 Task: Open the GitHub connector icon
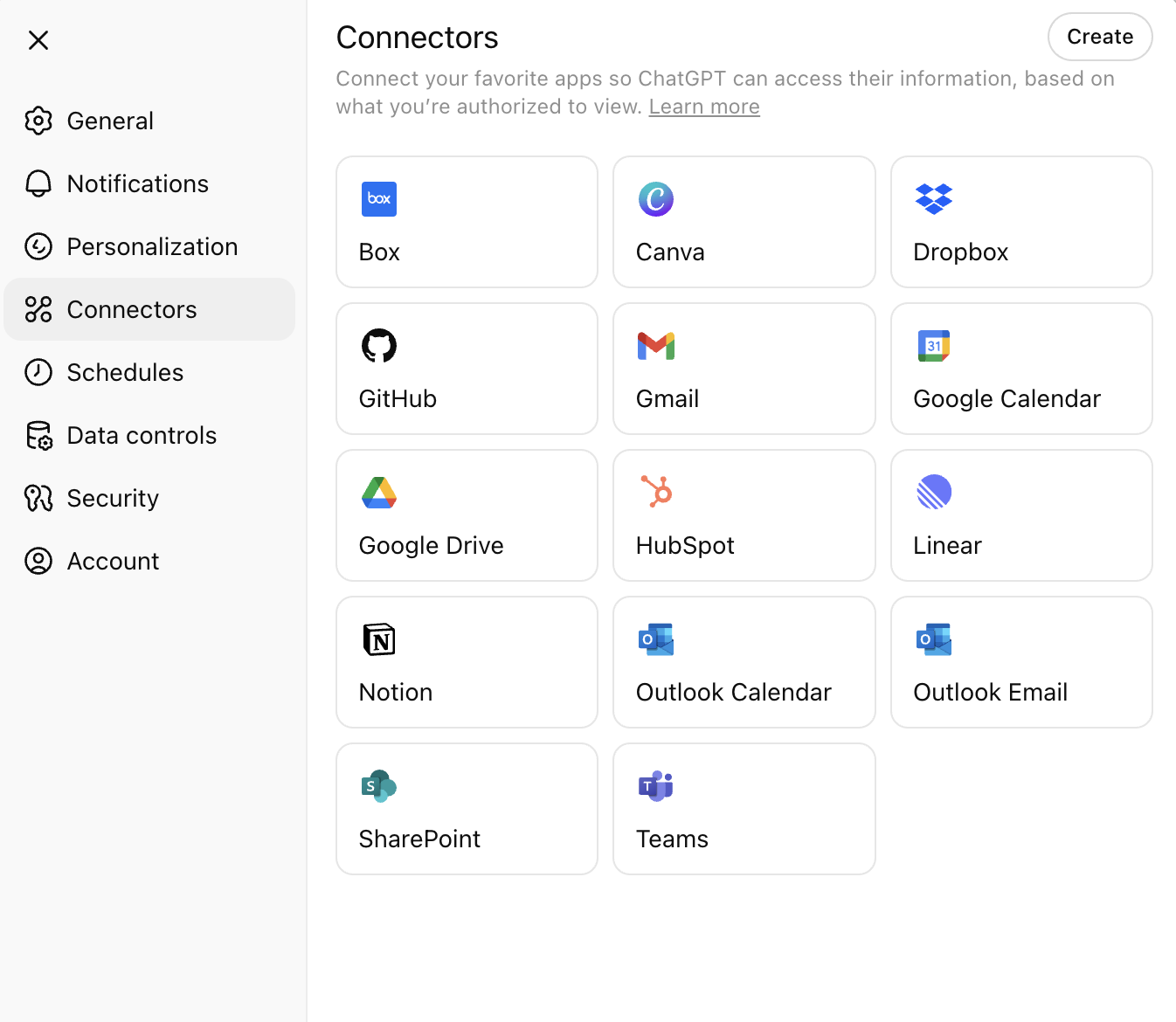coord(379,346)
